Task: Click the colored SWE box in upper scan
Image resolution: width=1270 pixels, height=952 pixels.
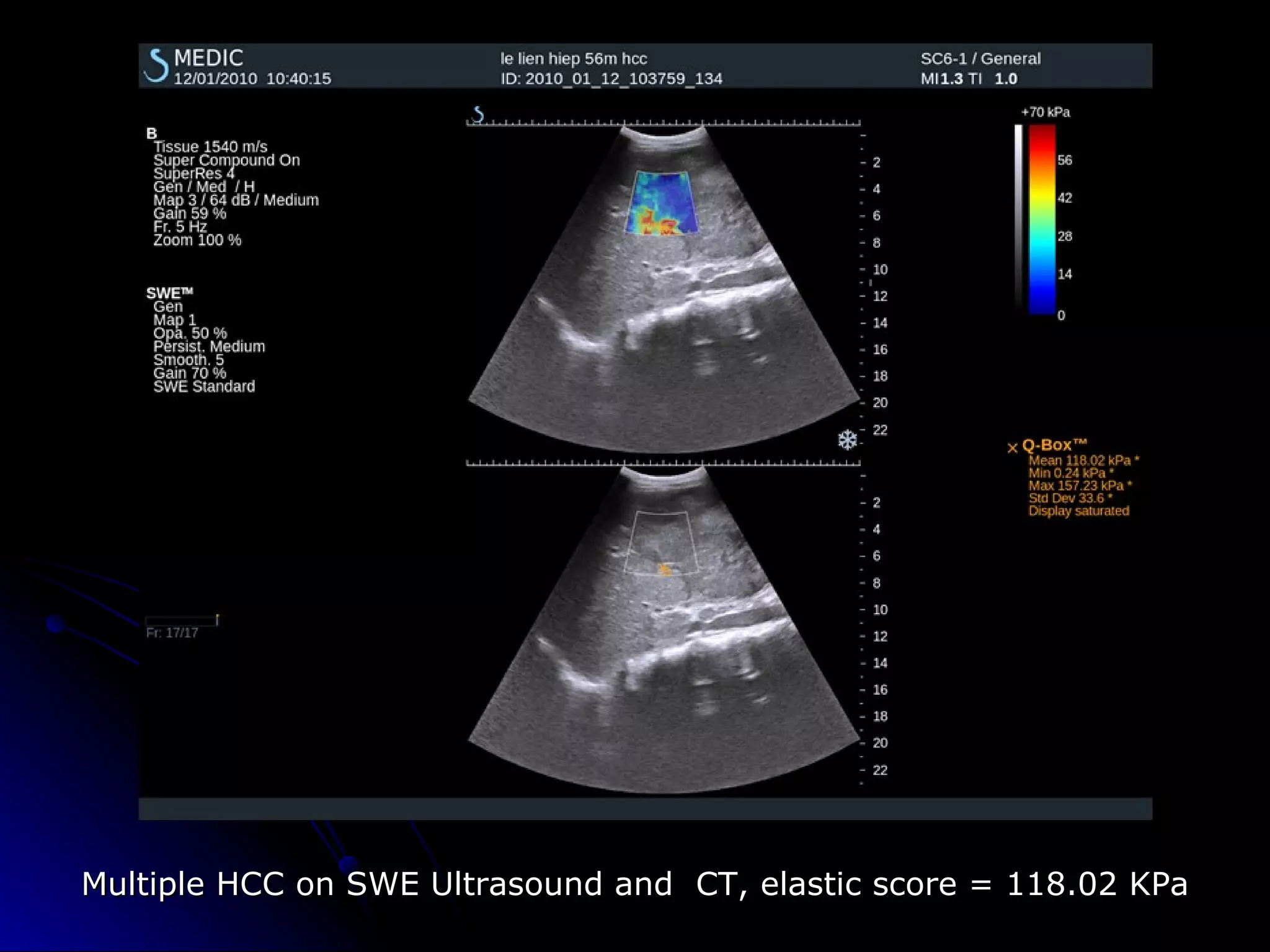Action: [661, 203]
